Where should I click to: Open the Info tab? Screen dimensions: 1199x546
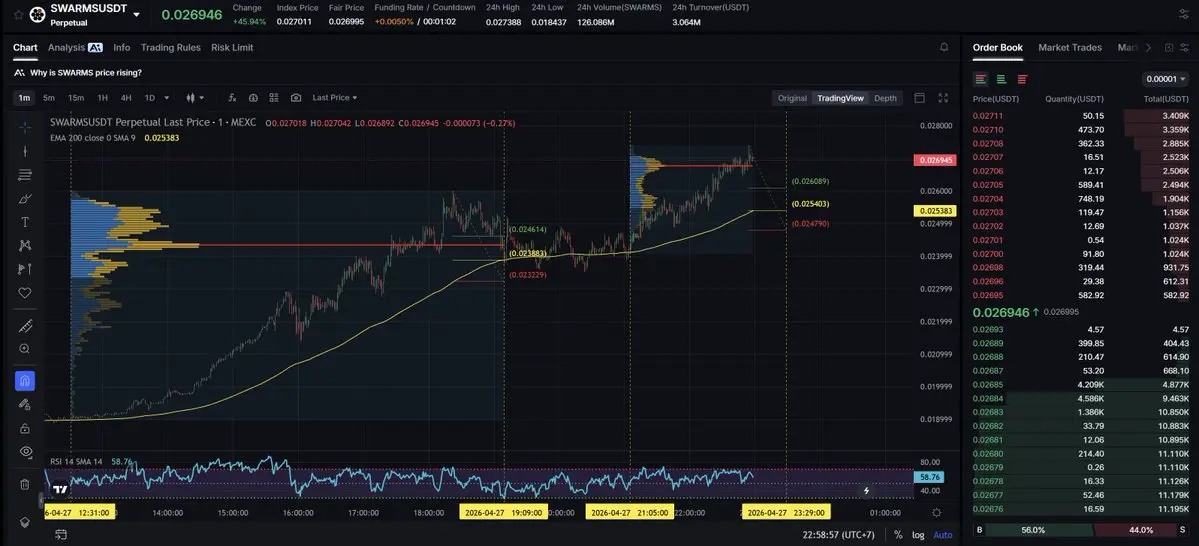122,47
